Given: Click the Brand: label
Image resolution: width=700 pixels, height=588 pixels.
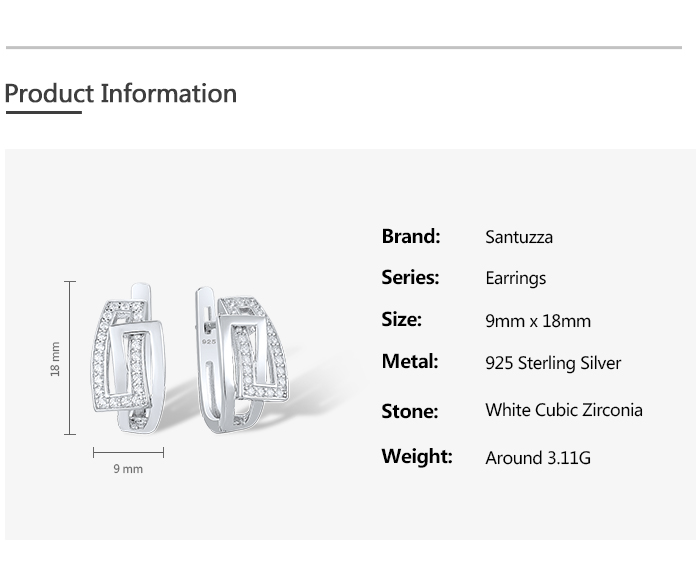Looking at the screenshot, I should click(411, 237).
